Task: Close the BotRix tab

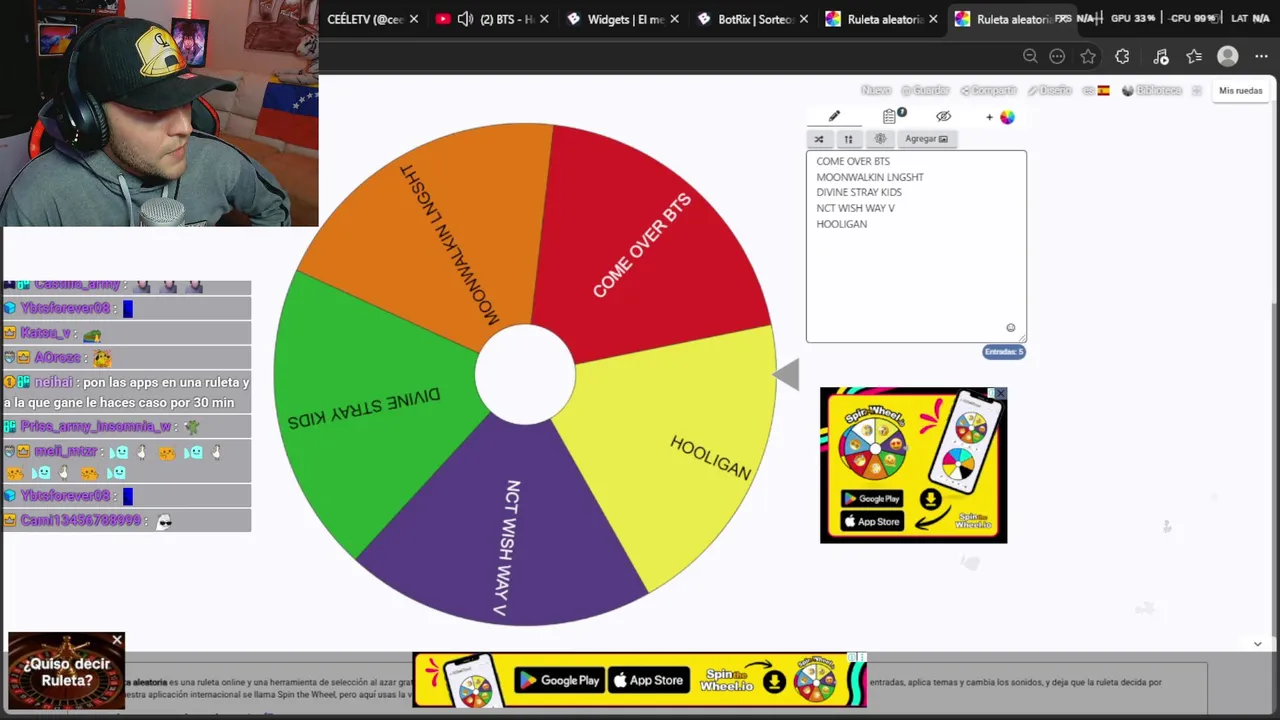Action: [804, 19]
